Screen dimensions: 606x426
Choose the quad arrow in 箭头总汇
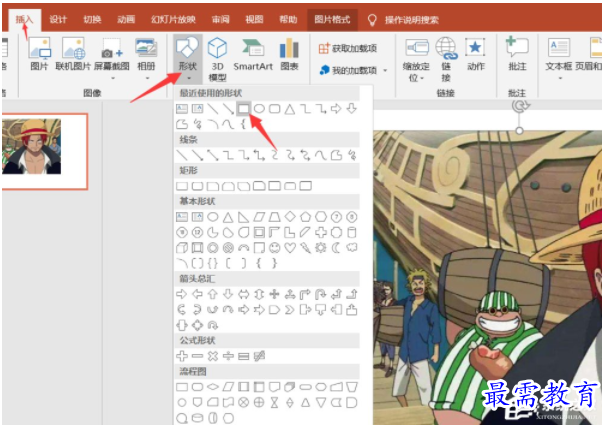274,294
